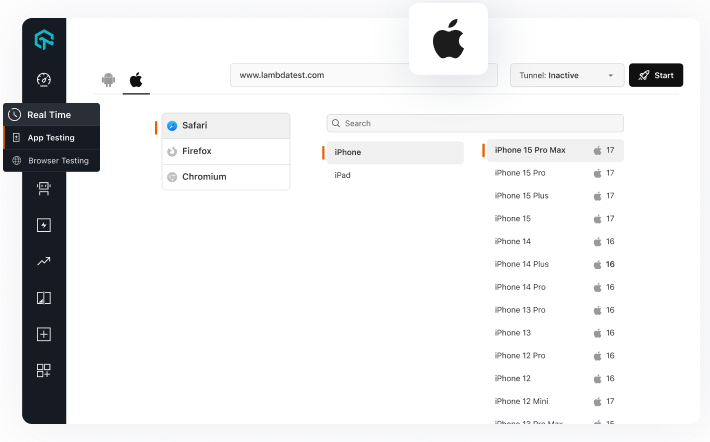Click the App Testing phone icon
The height and width of the screenshot is (442, 710).
click(x=16, y=138)
